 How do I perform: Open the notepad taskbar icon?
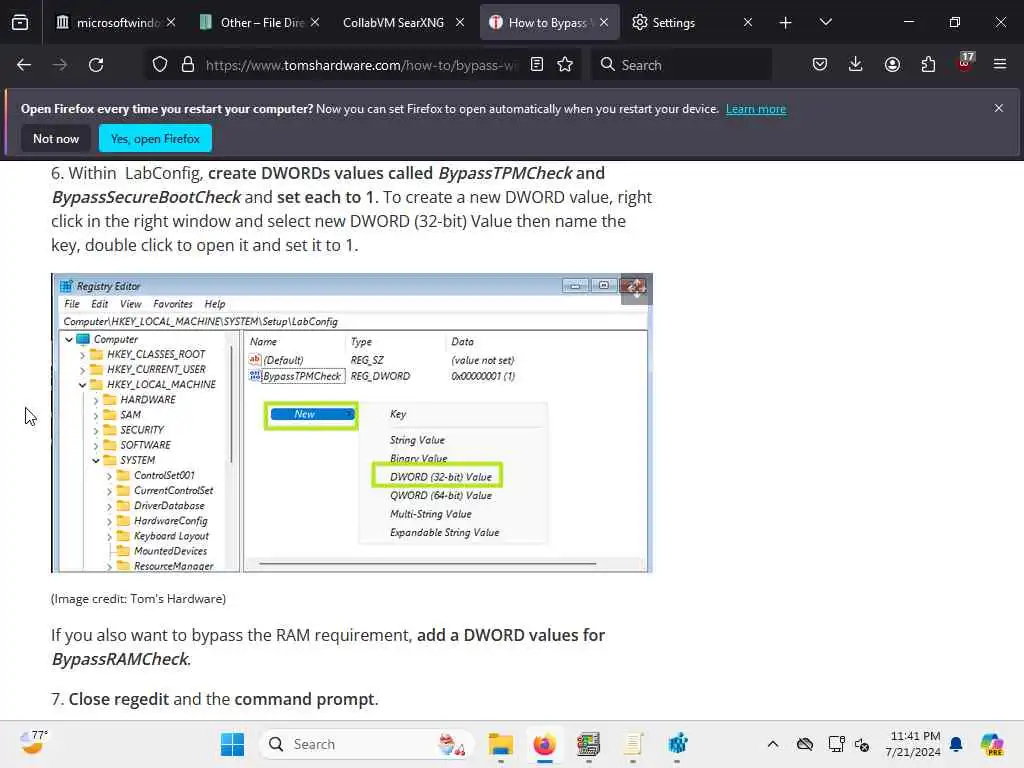point(633,744)
